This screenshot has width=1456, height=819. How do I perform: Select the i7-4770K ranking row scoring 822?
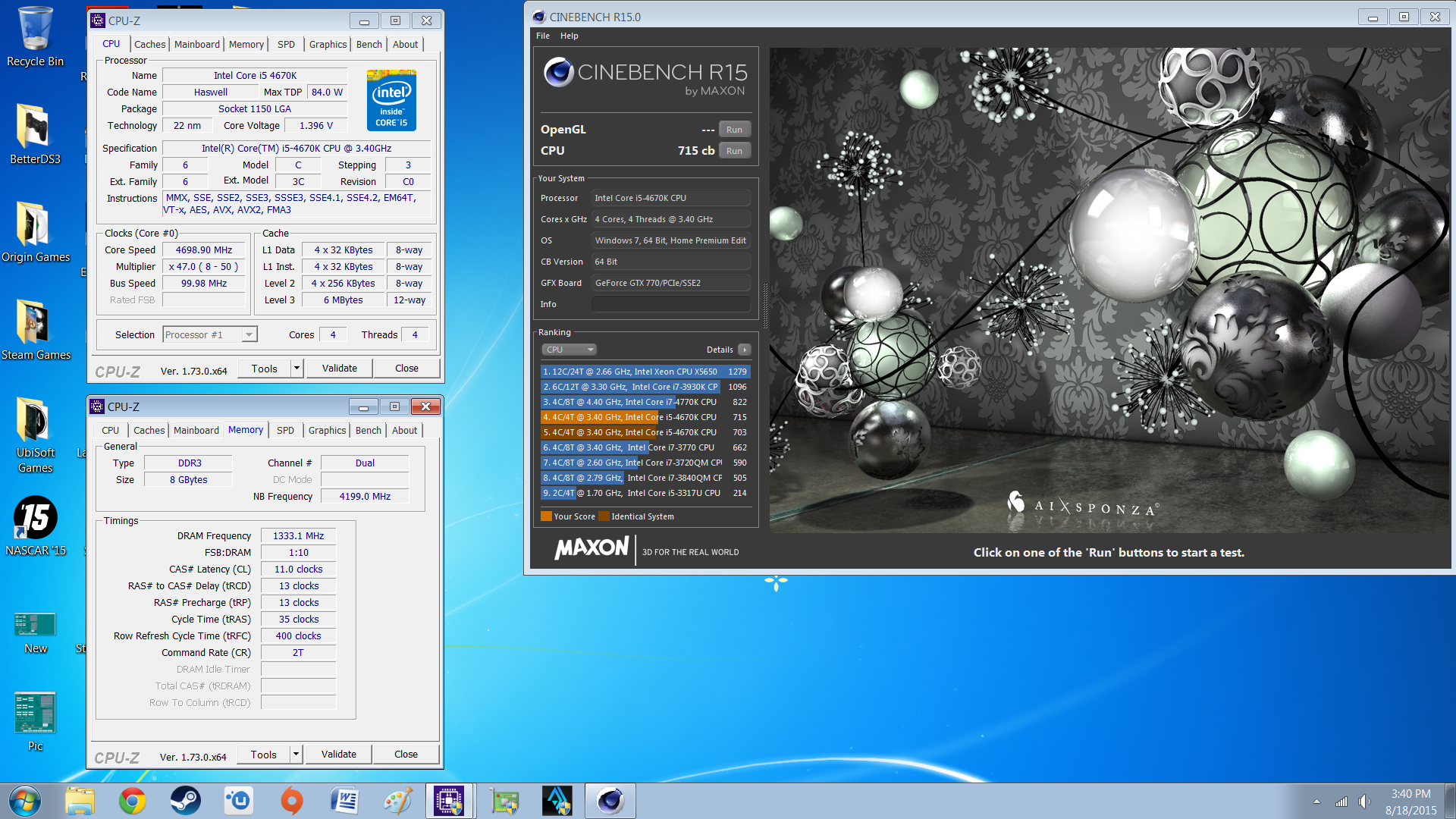coord(645,402)
